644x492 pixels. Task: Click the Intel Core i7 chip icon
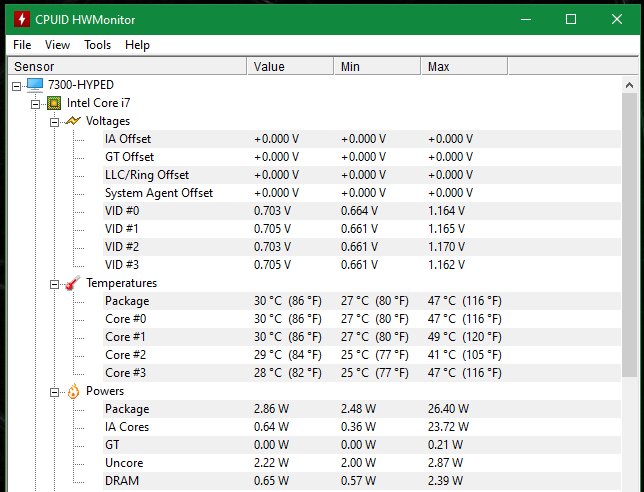tap(54, 103)
